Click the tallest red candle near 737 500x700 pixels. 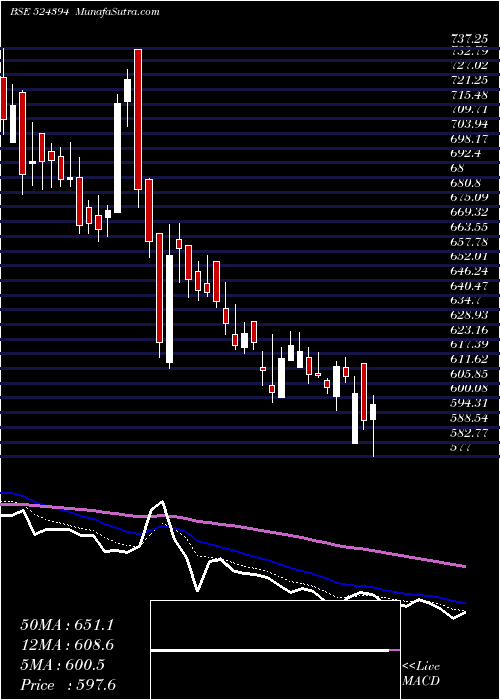[138, 119]
